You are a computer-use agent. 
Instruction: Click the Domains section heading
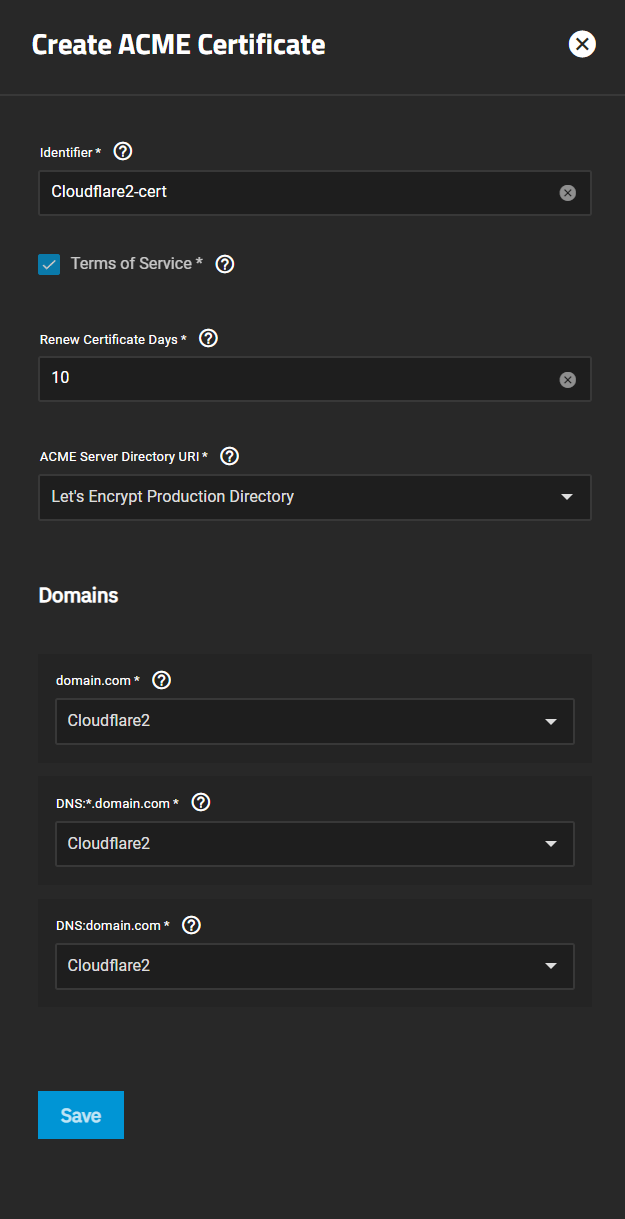[78, 596]
